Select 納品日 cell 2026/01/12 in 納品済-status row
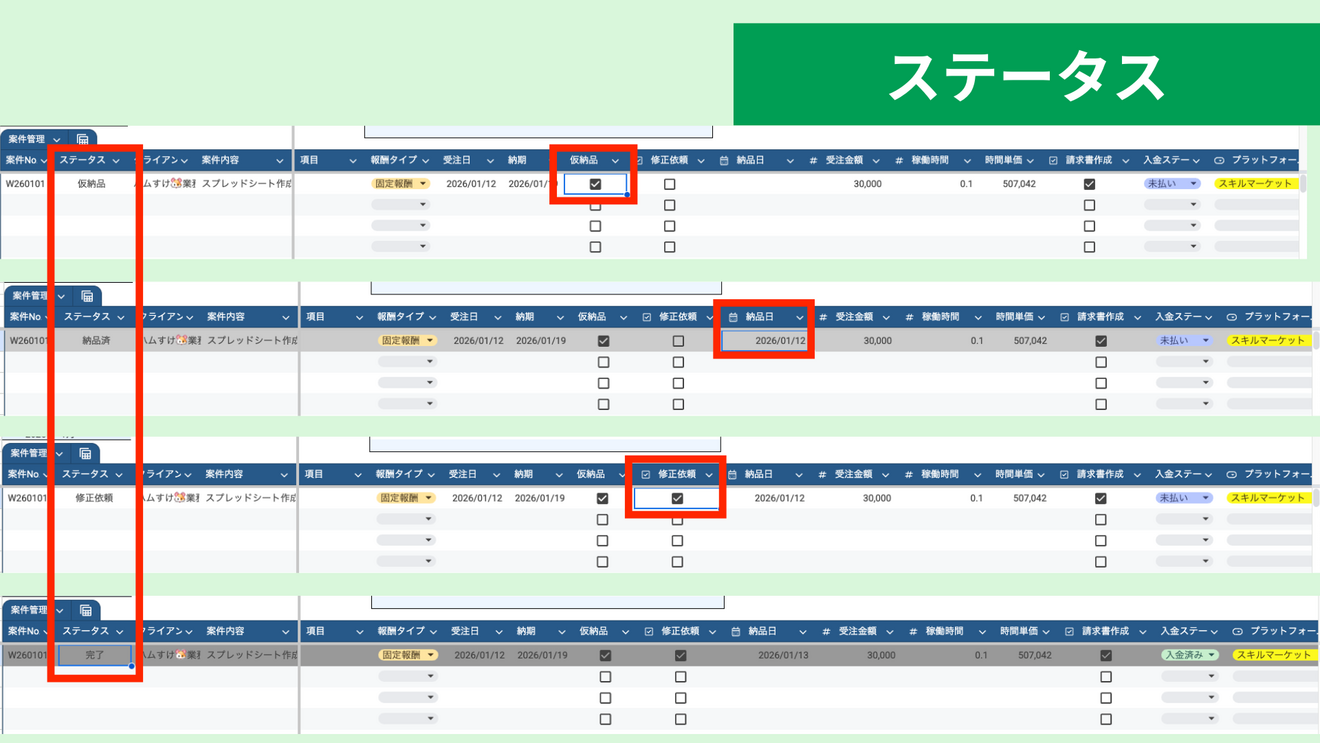 [x=764, y=341]
